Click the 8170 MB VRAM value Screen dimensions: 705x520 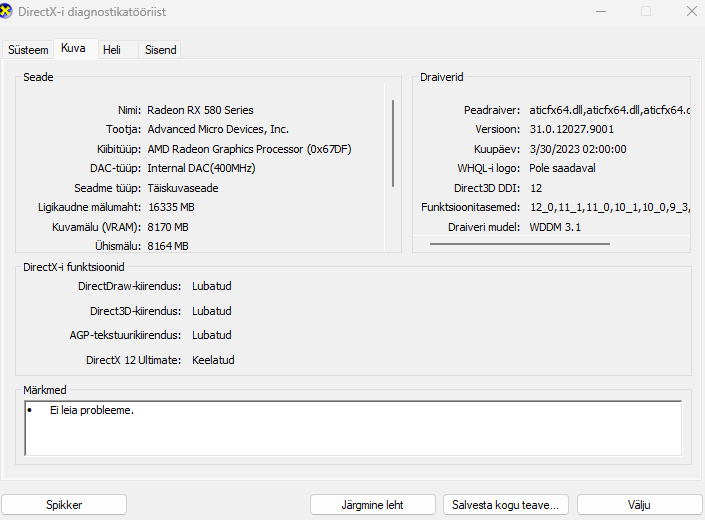pos(168,227)
